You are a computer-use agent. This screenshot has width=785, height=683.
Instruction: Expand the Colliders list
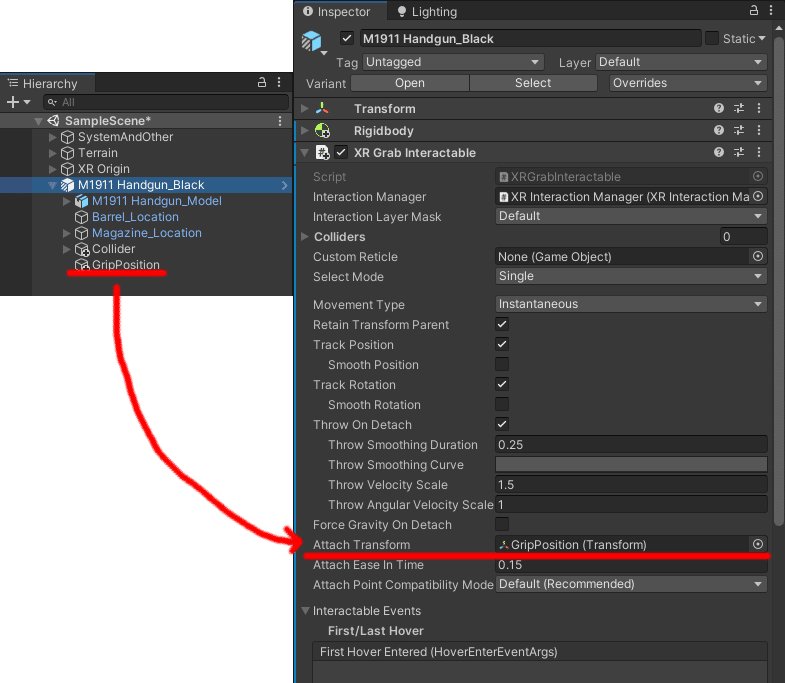304,236
